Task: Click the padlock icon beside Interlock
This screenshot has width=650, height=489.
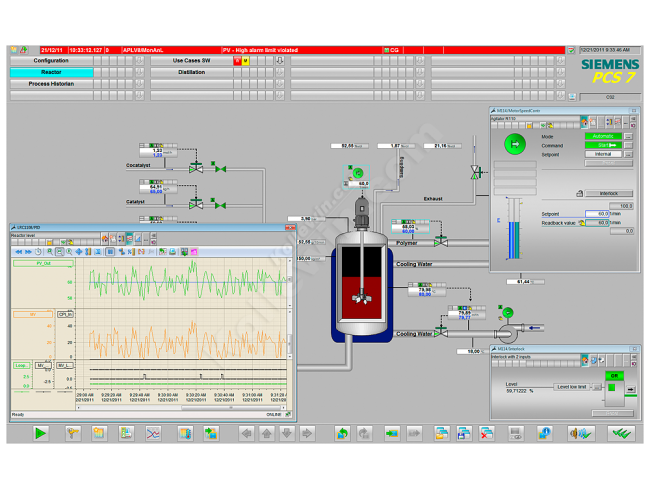Action: [x=579, y=193]
